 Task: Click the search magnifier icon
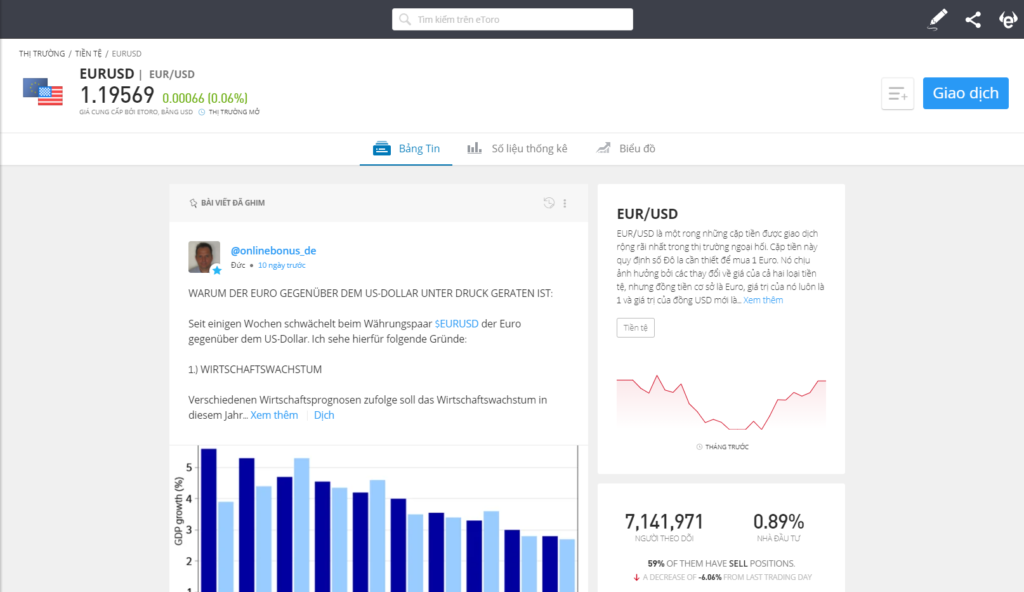pos(405,20)
